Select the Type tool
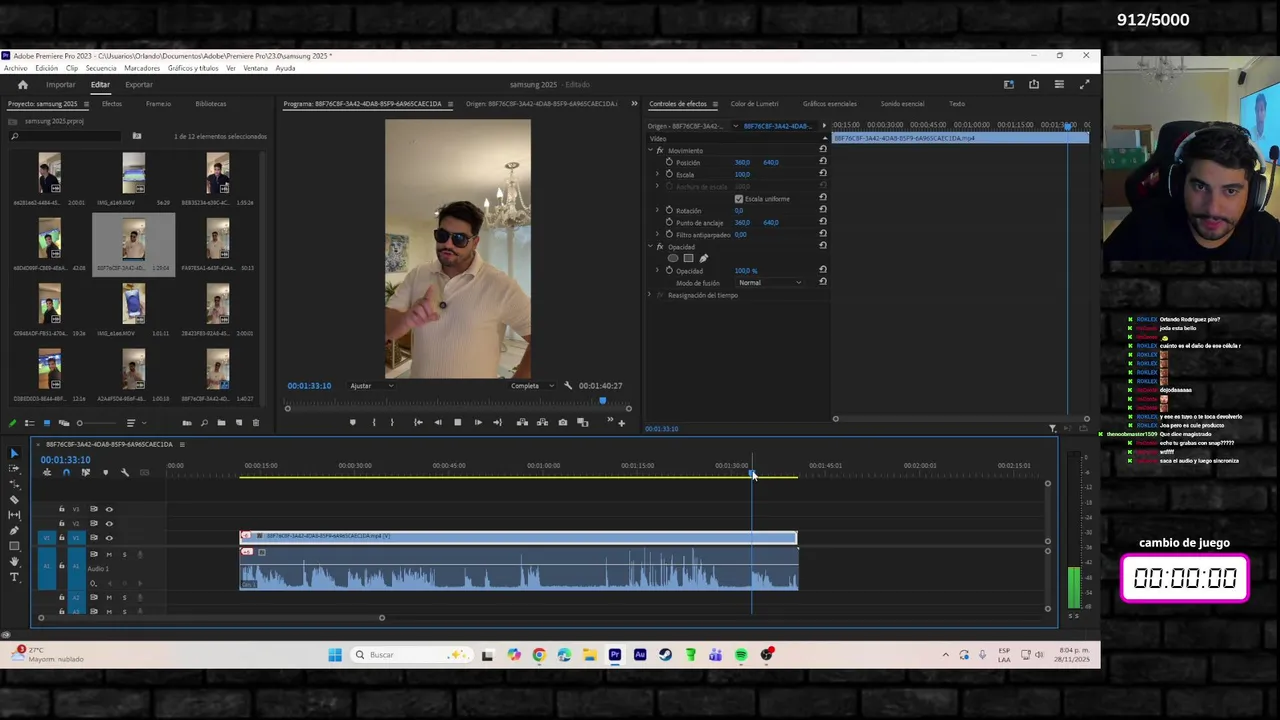 pos(14,577)
